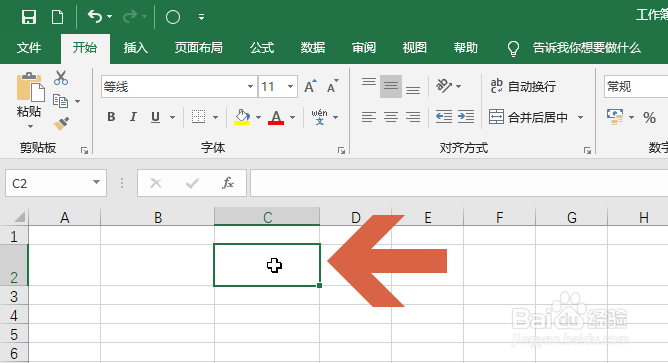Open the copy options dropdown arrow
668x363 pixels.
pyautogui.click(x=78, y=101)
